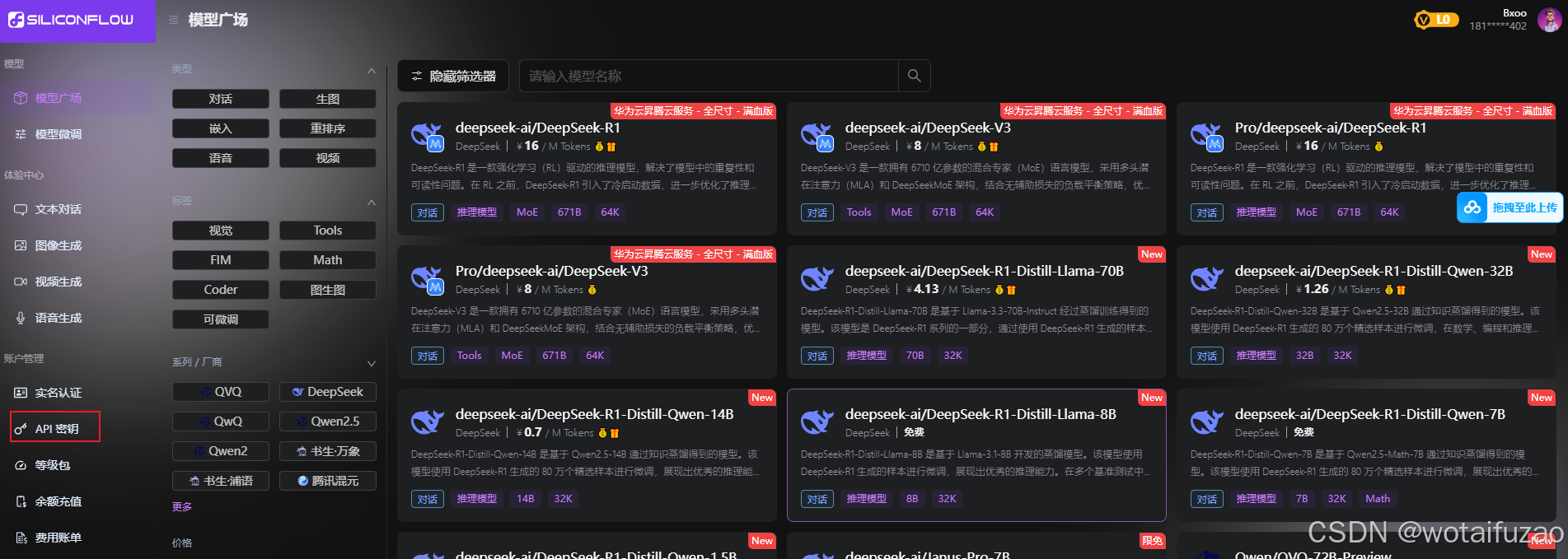
Task: Toggle the 重排序 type filter
Action: (328, 128)
